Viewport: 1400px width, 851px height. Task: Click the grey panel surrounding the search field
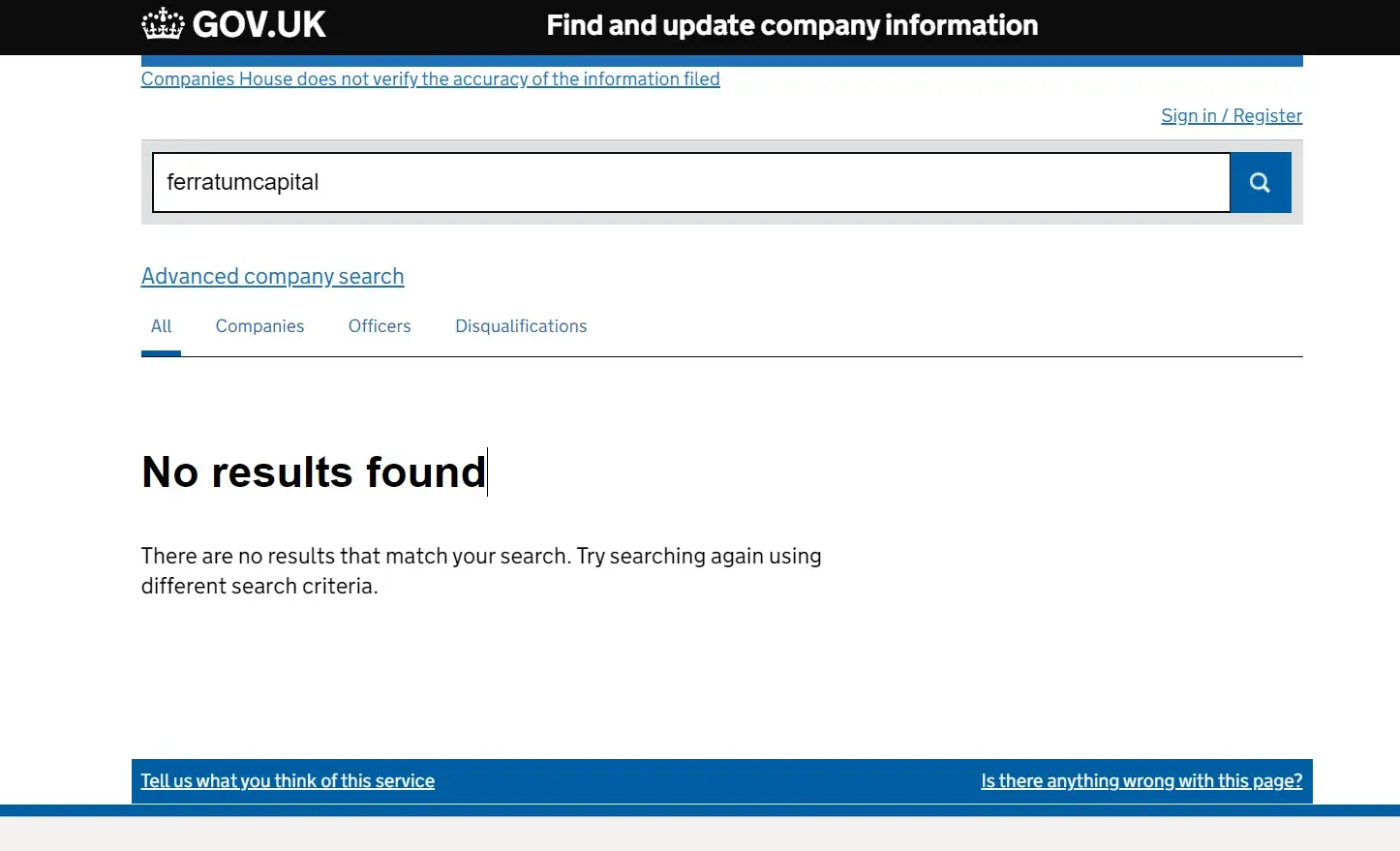coord(722,219)
